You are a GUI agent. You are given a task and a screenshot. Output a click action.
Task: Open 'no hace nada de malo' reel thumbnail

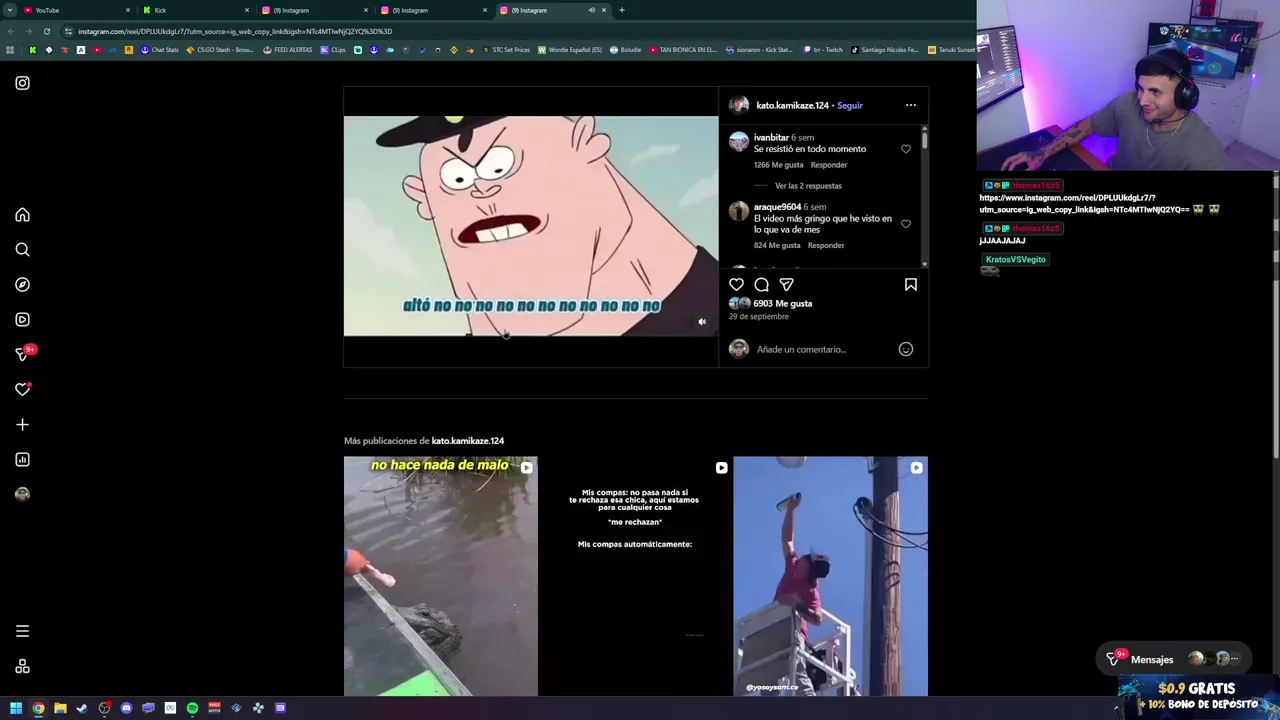[x=441, y=576]
